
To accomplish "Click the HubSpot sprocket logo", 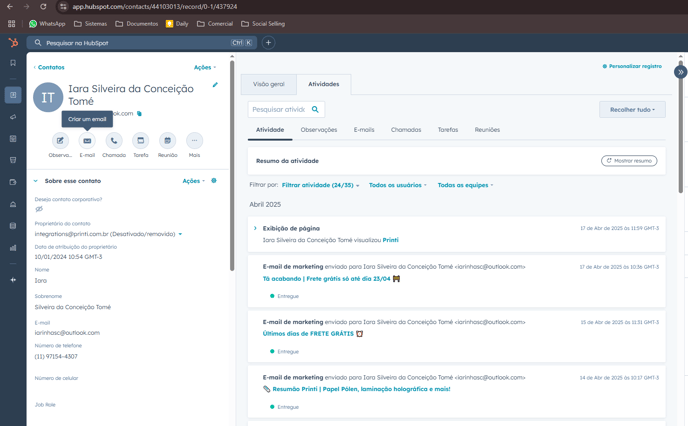I will click(13, 43).
